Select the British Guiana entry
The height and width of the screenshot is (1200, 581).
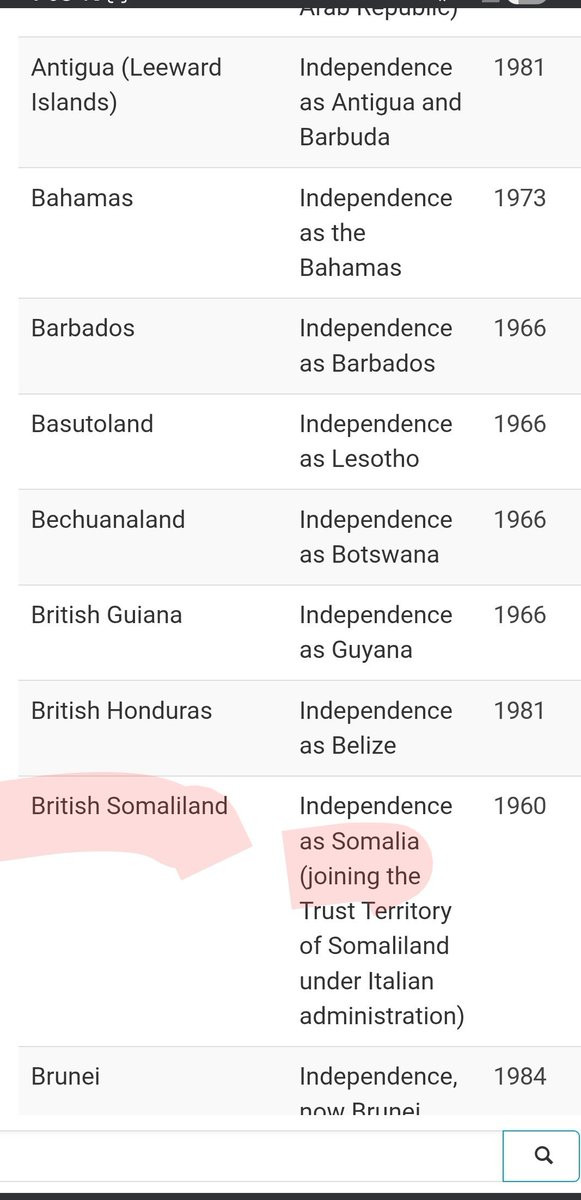point(107,615)
